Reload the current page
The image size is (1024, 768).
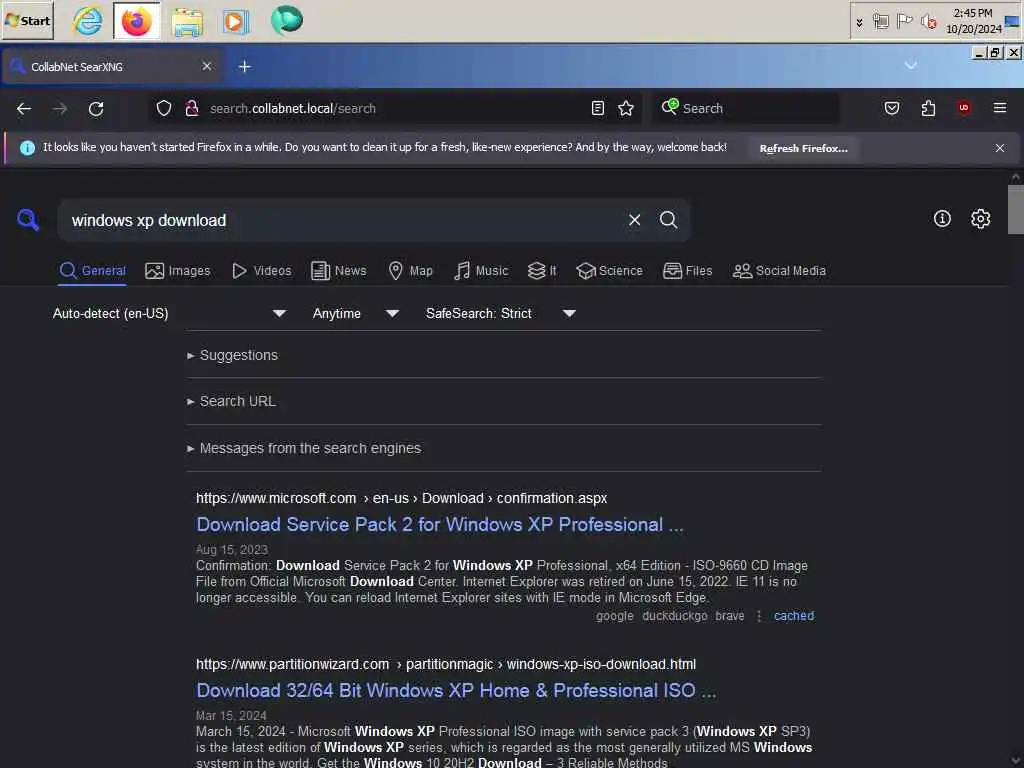point(96,108)
